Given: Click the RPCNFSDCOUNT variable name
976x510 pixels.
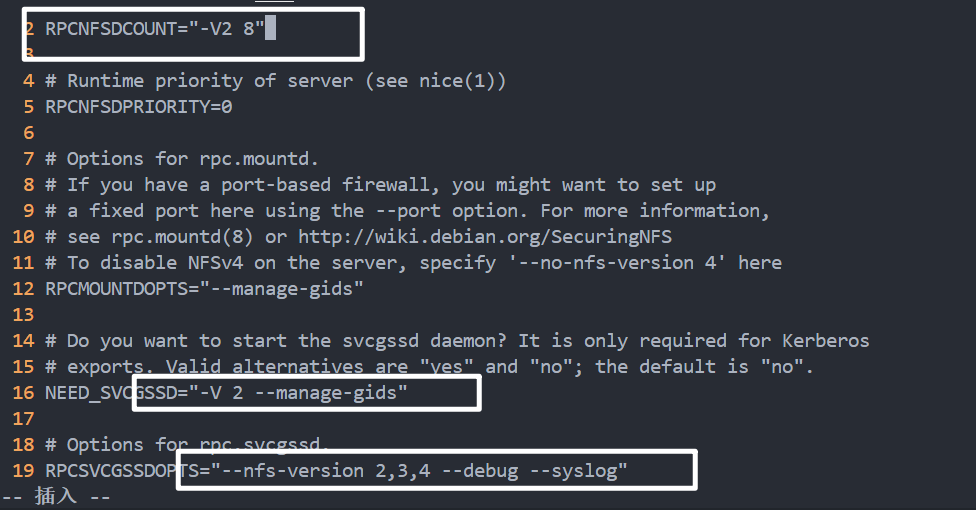Looking at the screenshot, I should [x=110, y=30].
